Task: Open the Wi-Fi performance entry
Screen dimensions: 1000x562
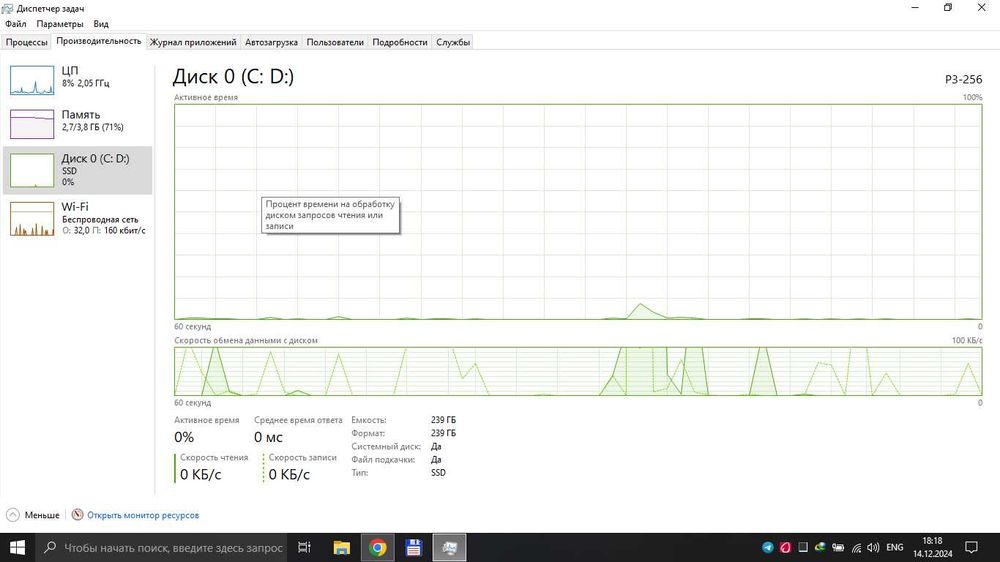Action: (x=77, y=218)
